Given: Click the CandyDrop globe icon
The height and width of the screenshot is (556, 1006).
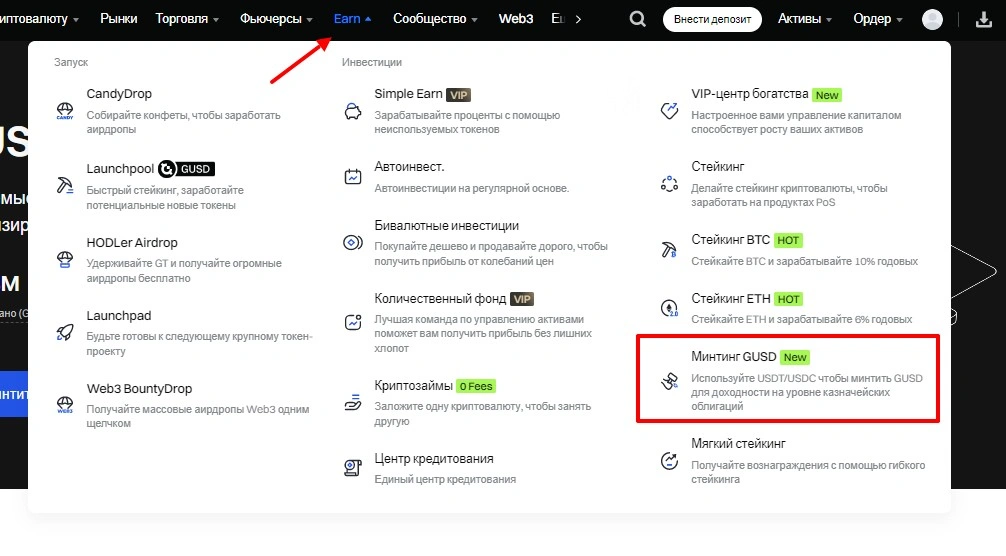Looking at the screenshot, I should point(65,111).
